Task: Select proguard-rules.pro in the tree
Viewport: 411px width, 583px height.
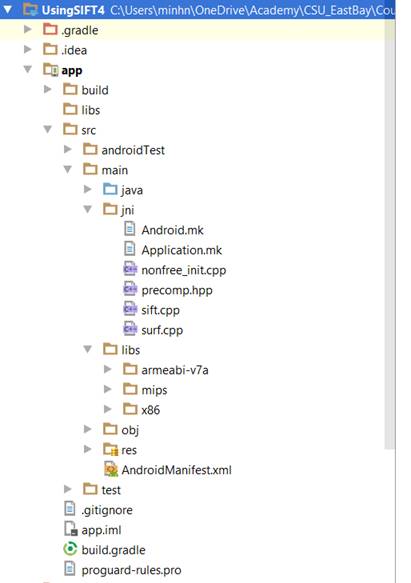Action: coord(131,570)
